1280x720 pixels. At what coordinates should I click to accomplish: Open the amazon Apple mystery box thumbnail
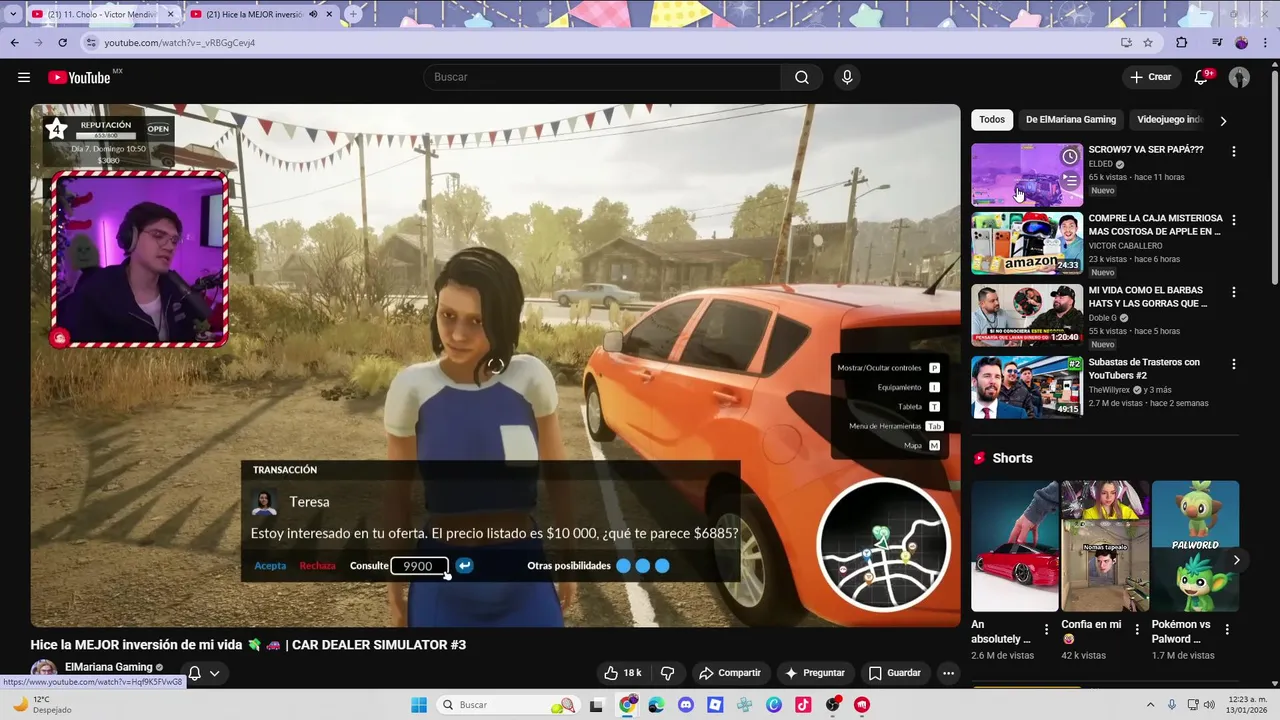point(1027,243)
